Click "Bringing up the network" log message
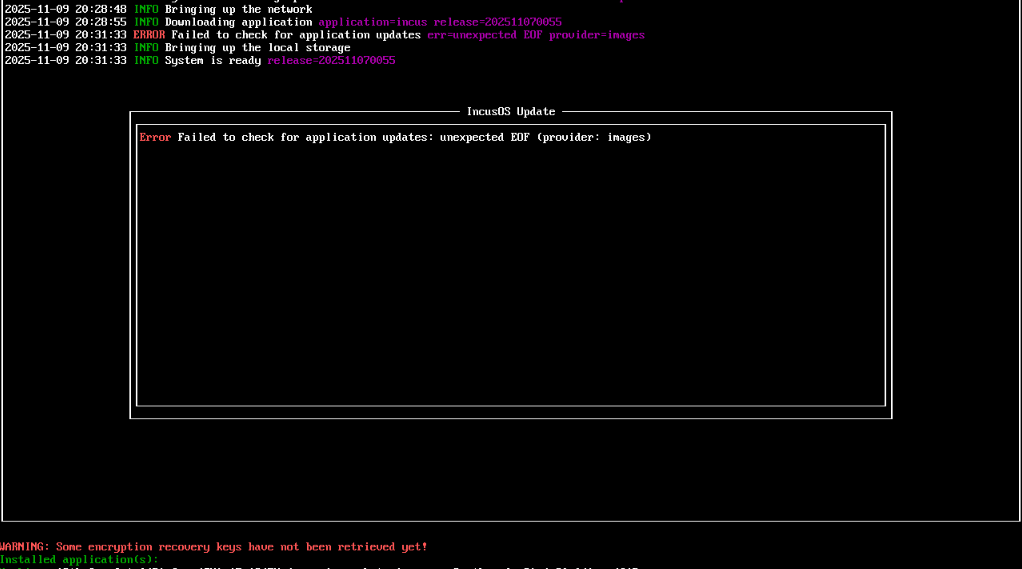 tap(238, 9)
